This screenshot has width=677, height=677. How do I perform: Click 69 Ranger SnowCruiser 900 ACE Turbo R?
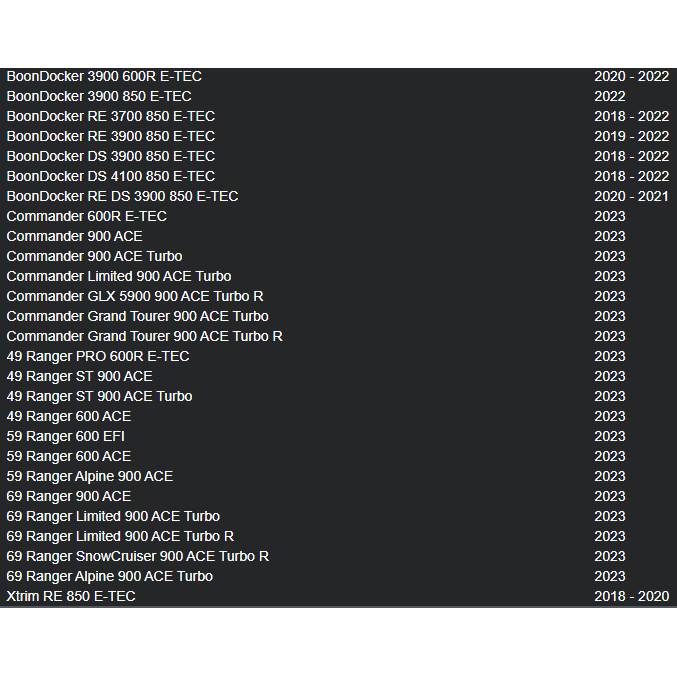click(137, 556)
